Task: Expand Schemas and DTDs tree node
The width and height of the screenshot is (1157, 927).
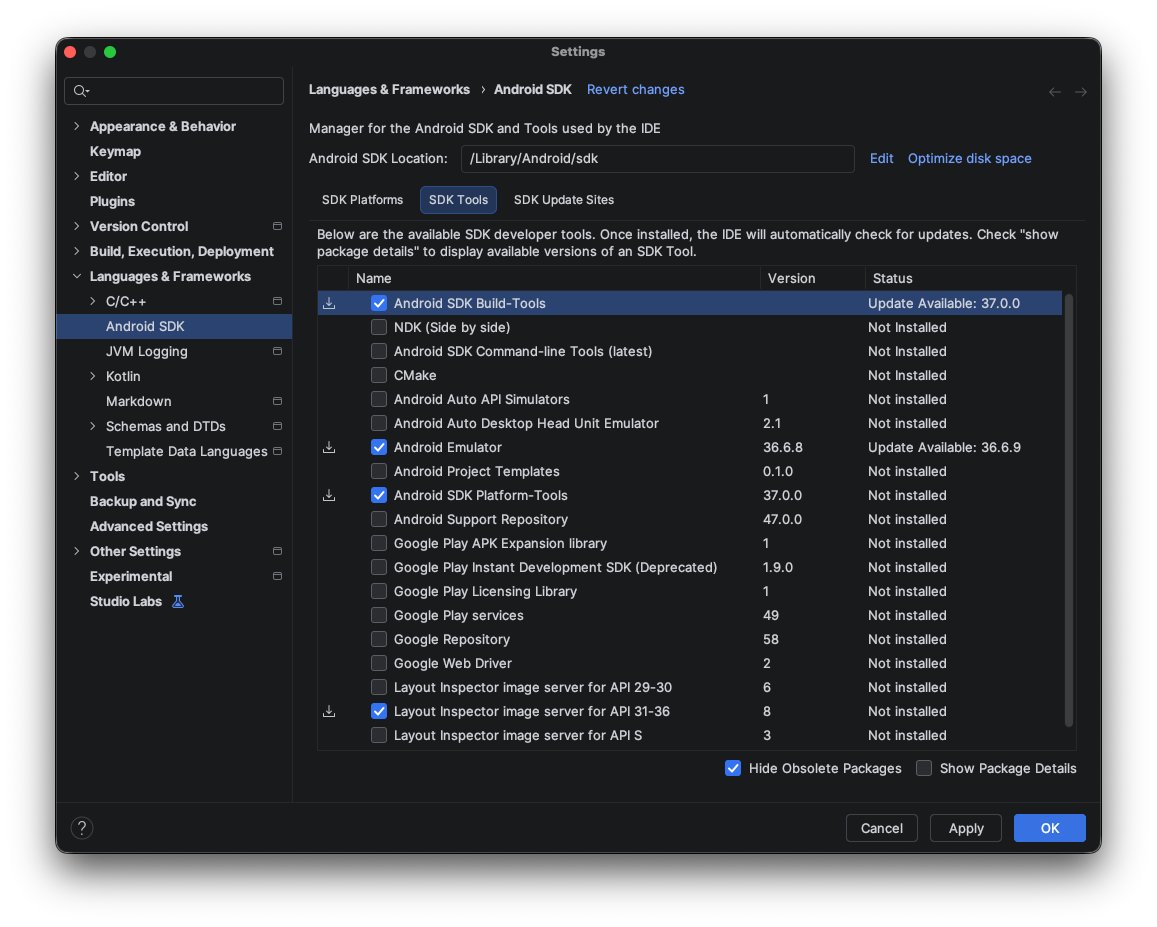Action: click(92, 427)
